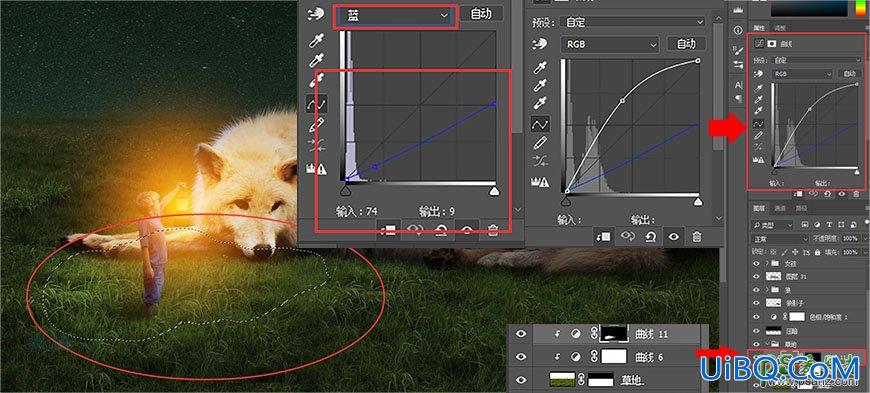Screen dimensions: 870x393
Task: Click the trash icon in the RGB curves panel
Action: pyautogui.click(x=696, y=237)
